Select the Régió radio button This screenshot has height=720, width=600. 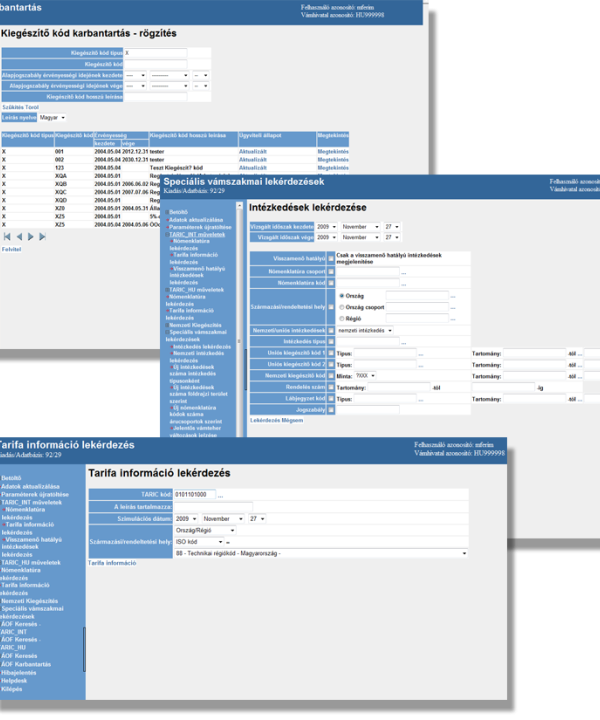pyautogui.click(x=340, y=318)
